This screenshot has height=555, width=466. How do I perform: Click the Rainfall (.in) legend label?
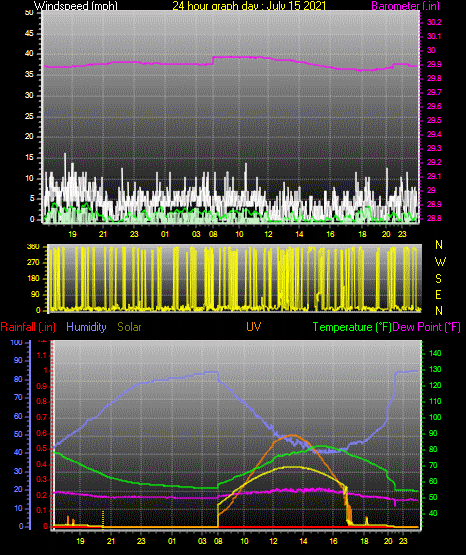[28, 327]
